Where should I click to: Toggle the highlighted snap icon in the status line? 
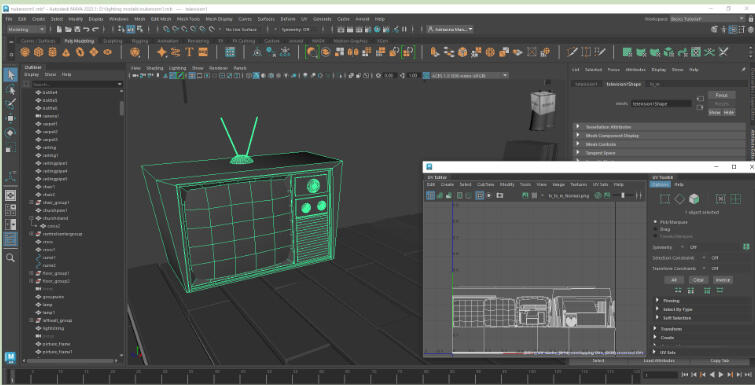tap(130, 29)
